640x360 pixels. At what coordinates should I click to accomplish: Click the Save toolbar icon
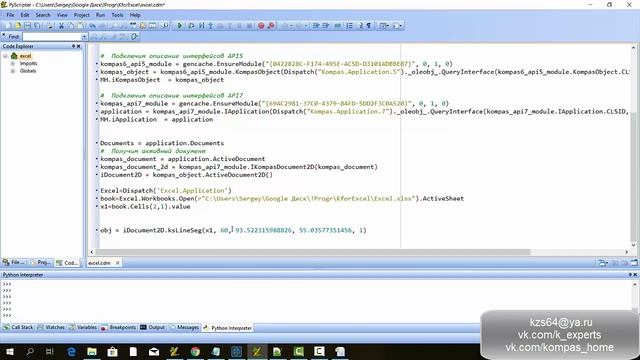tap(27, 26)
